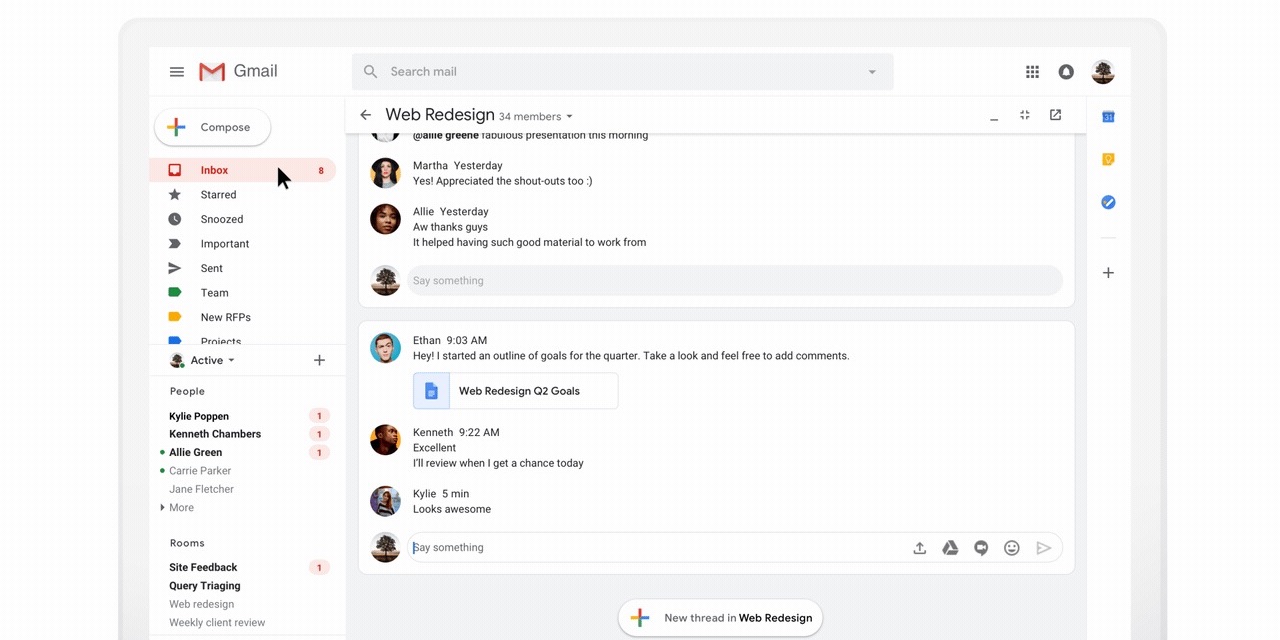Click the Say something message field
The height and width of the screenshot is (640, 1280).
tap(650, 547)
